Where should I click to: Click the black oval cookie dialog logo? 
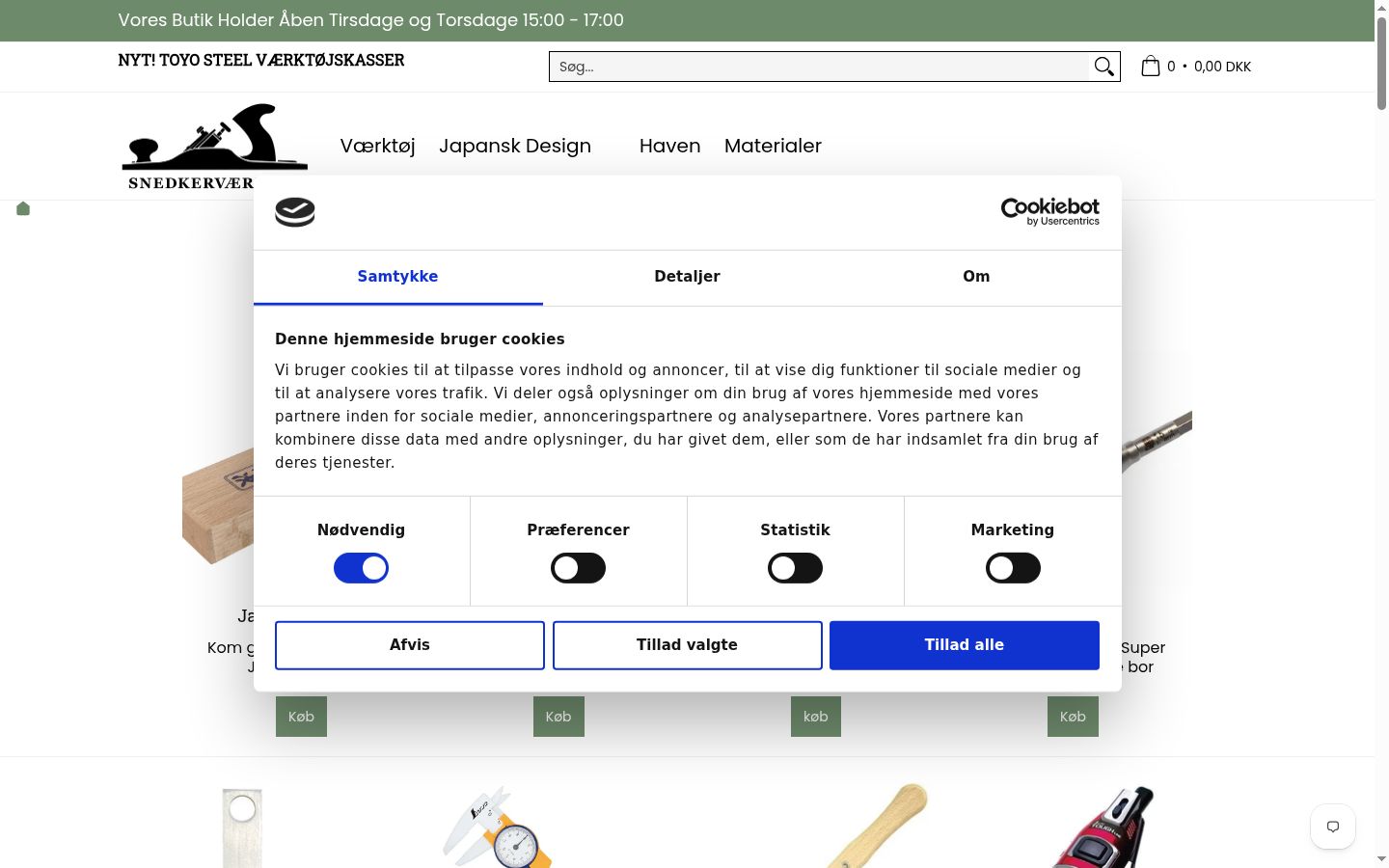tap(295, 212)
